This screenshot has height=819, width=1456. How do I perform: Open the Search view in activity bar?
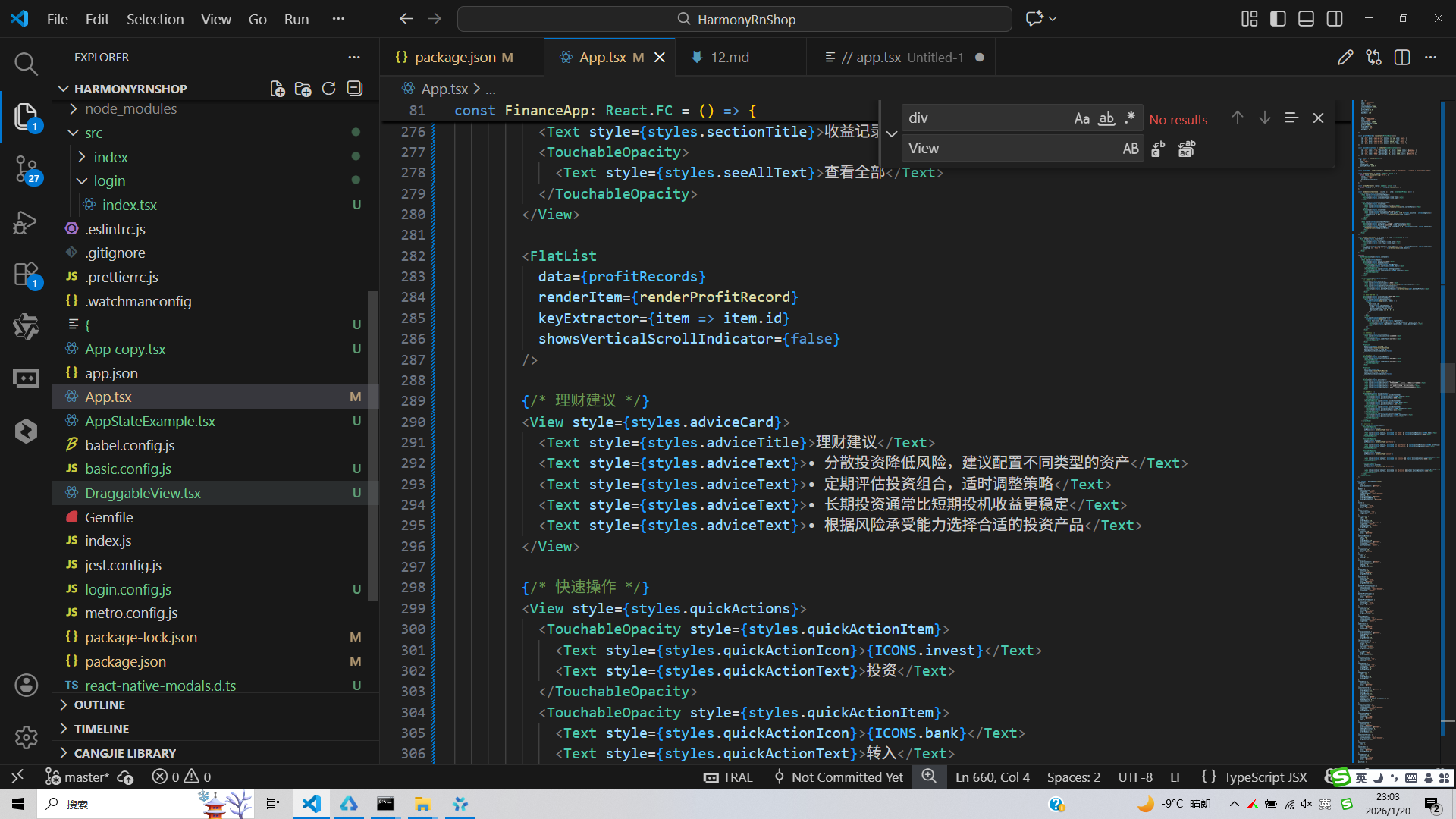(26, 64)
